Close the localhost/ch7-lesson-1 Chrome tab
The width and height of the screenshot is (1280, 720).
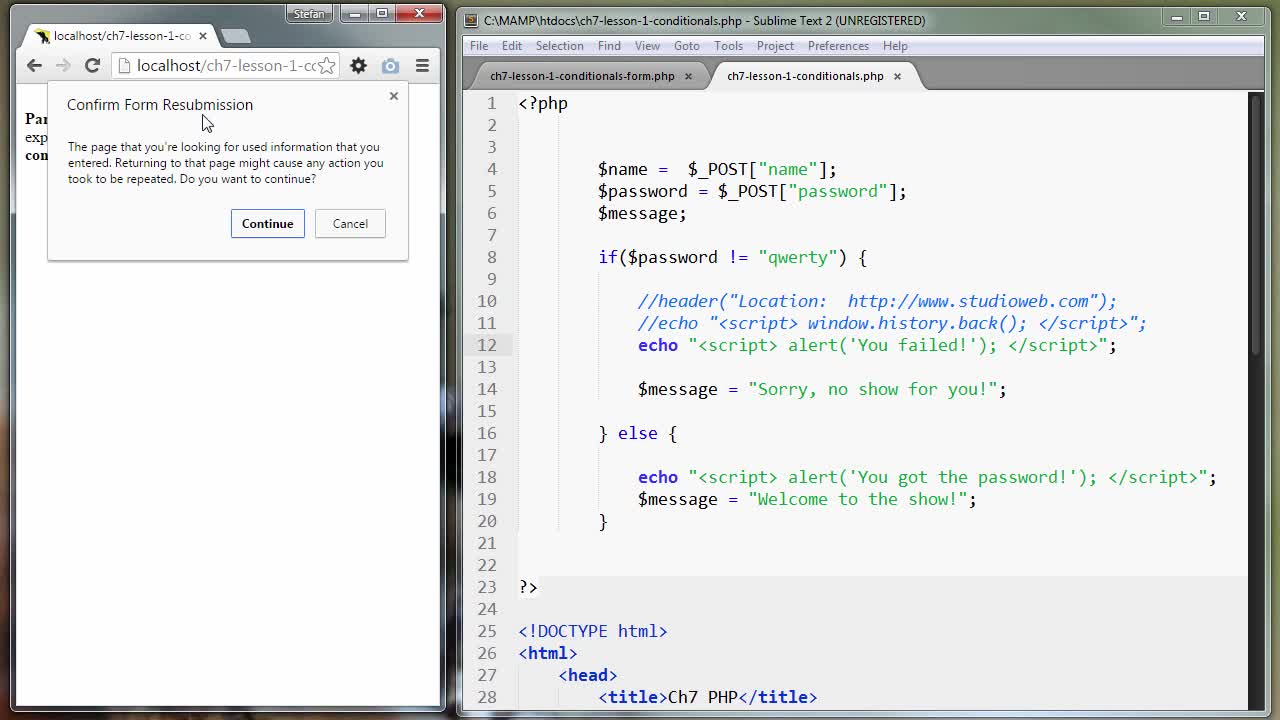click(202, 36)
